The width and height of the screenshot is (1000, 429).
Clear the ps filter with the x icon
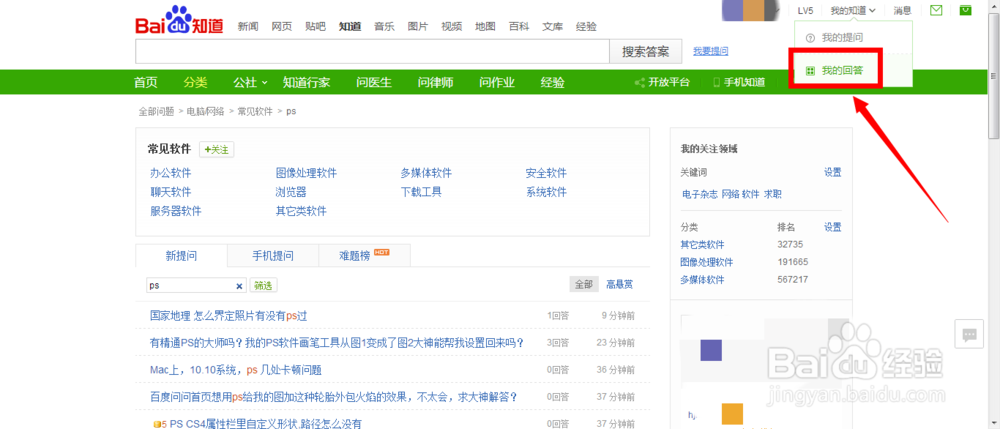point(239,286)
